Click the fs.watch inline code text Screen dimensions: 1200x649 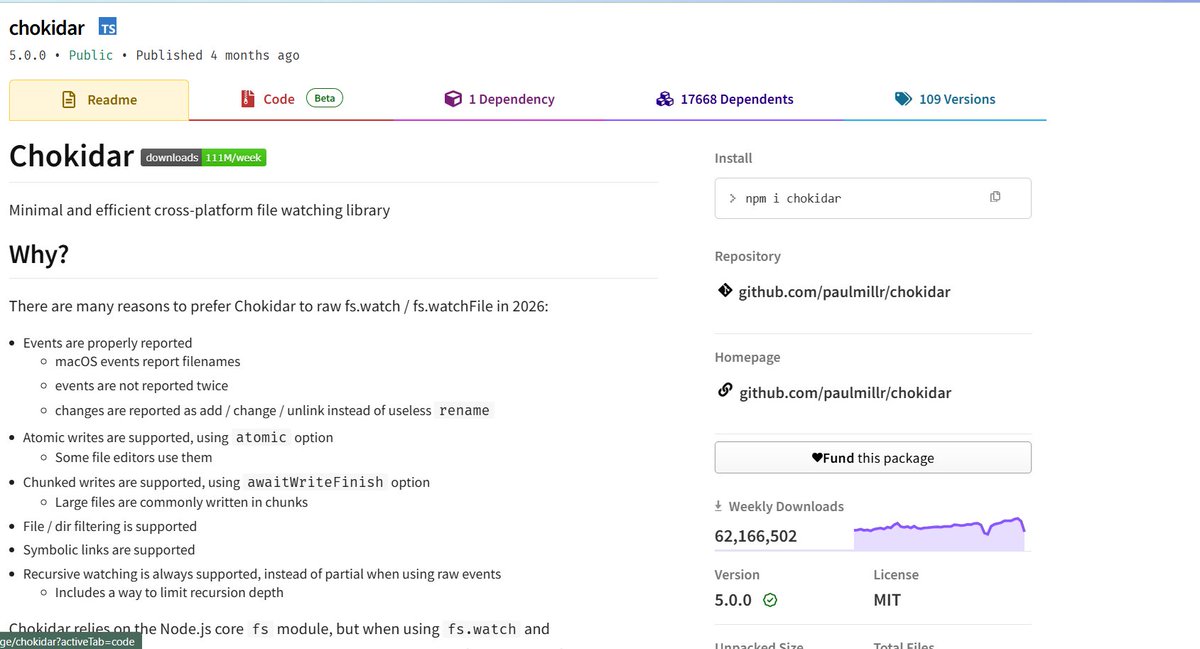click(x=482, y=629)
